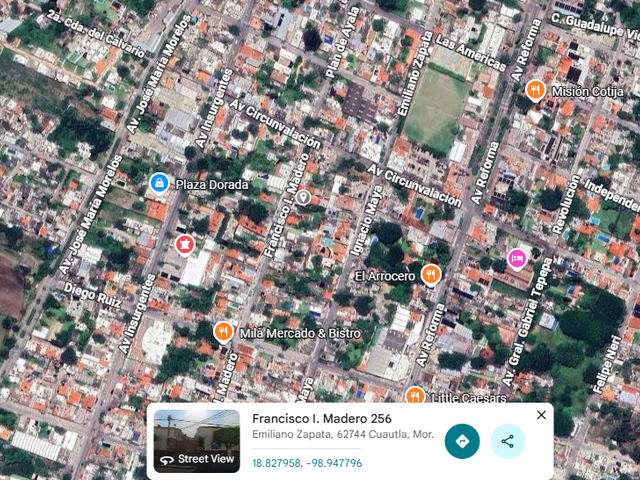640x480 pixels.
Task: Click the Las Americas street label
Action: 471,52
